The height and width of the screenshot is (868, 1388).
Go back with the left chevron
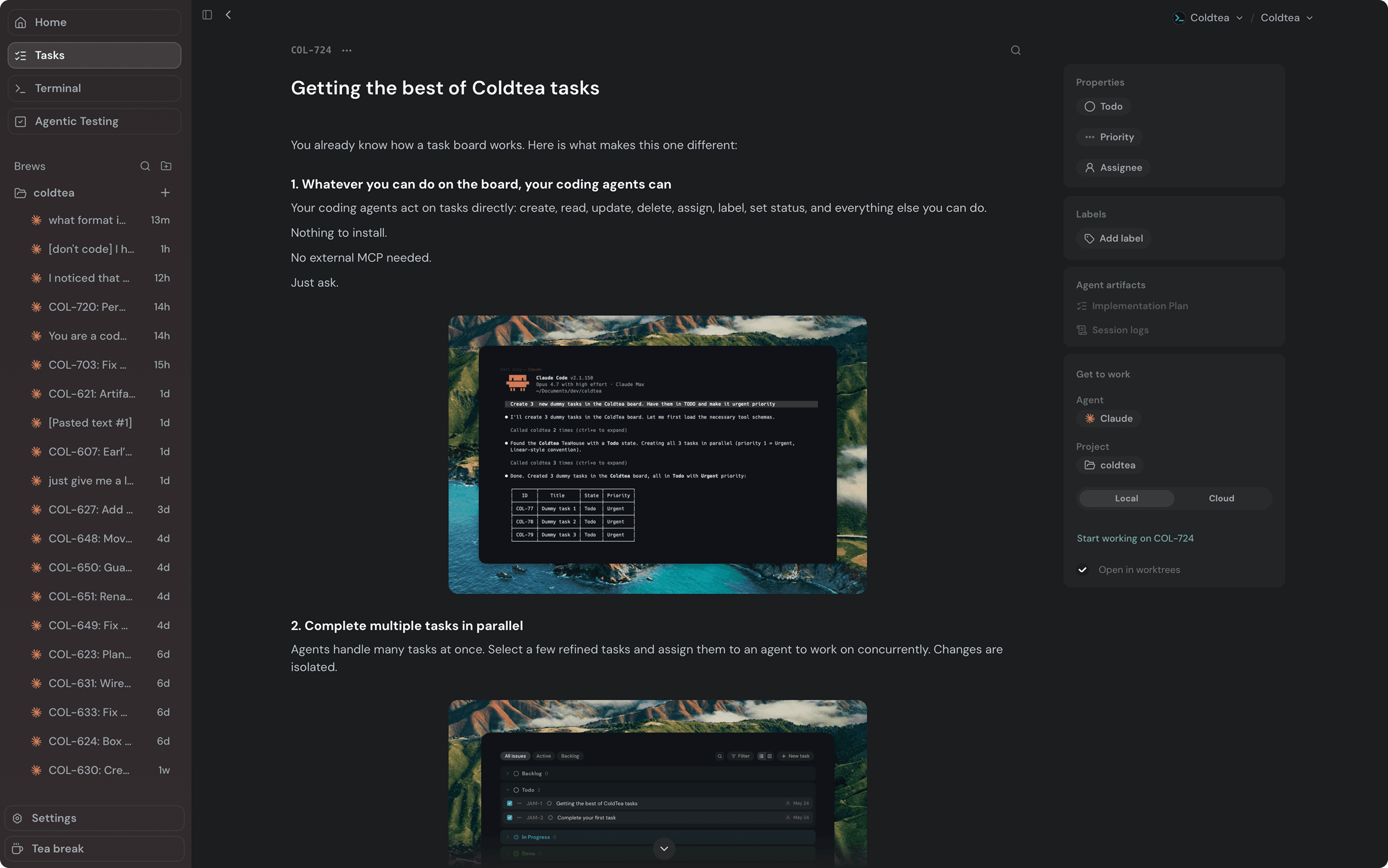pos(229,15)
